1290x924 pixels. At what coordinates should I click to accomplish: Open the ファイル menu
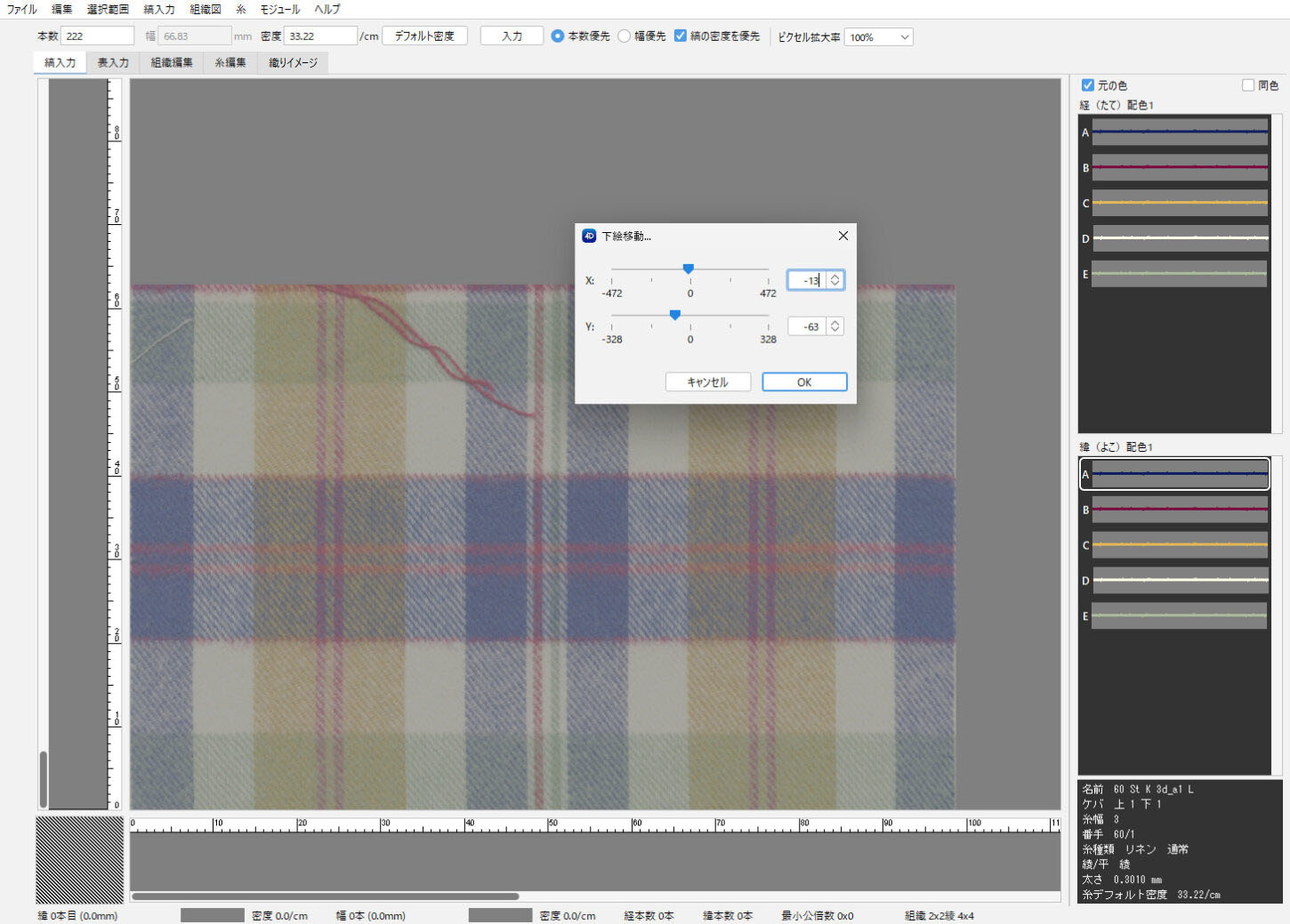point(21,9)
